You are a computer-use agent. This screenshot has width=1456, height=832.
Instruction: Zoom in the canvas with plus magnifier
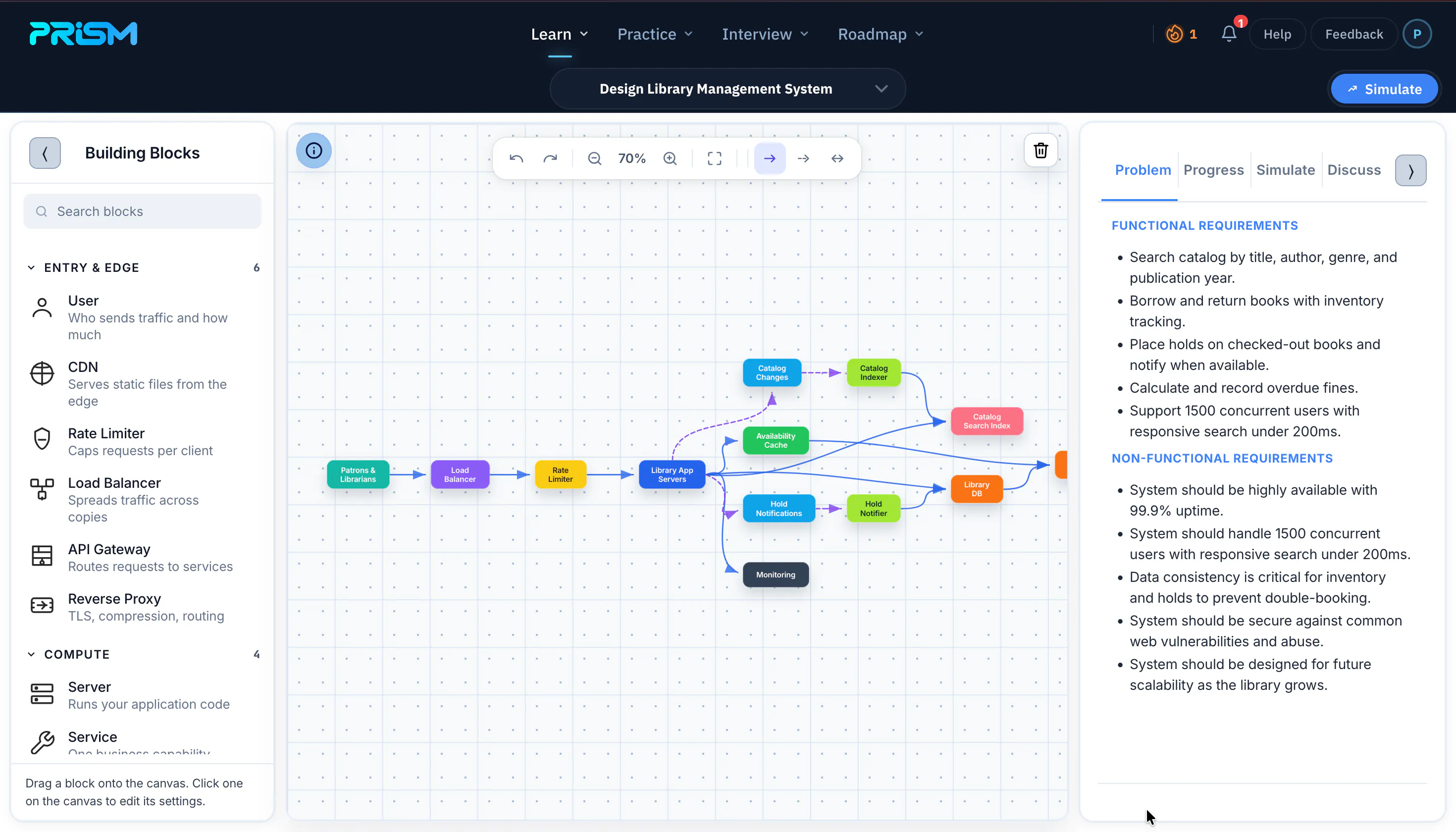pyautogui.click(x=670, y=158)
